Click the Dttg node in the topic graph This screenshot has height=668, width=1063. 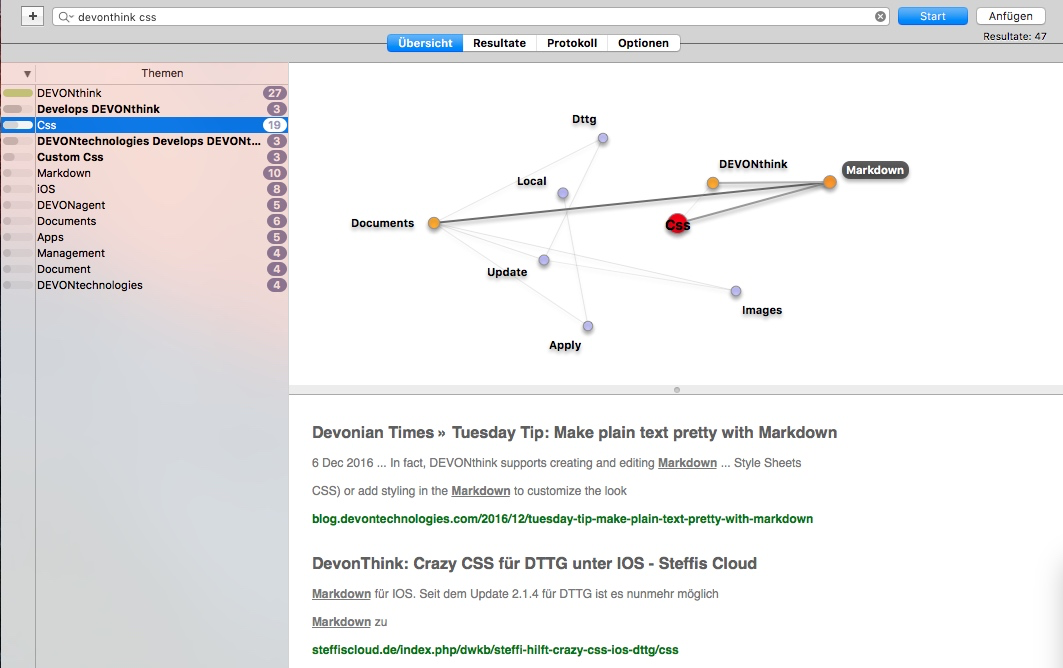[x=603, y=138]
